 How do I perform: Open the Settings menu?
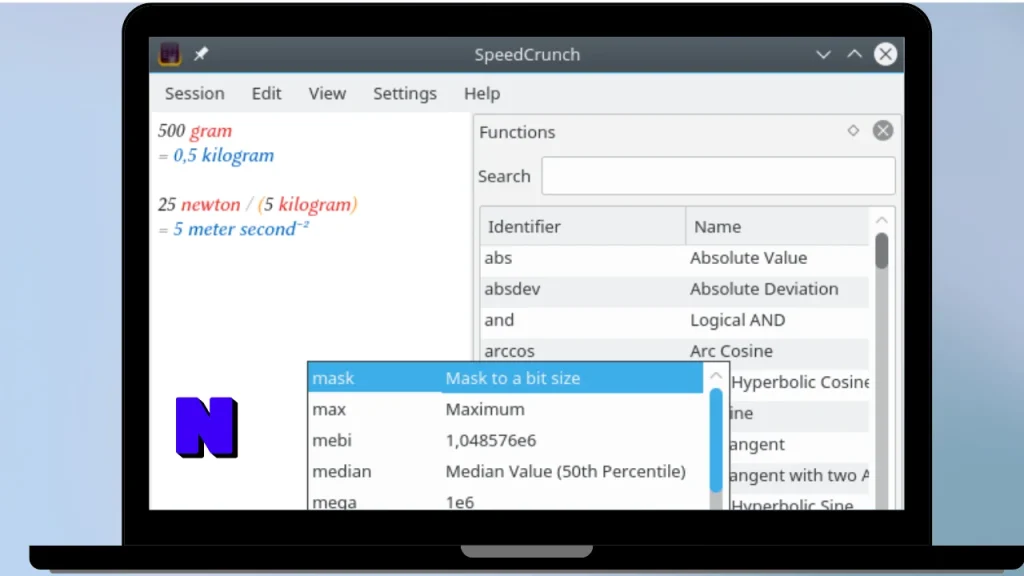pos(405,93)
